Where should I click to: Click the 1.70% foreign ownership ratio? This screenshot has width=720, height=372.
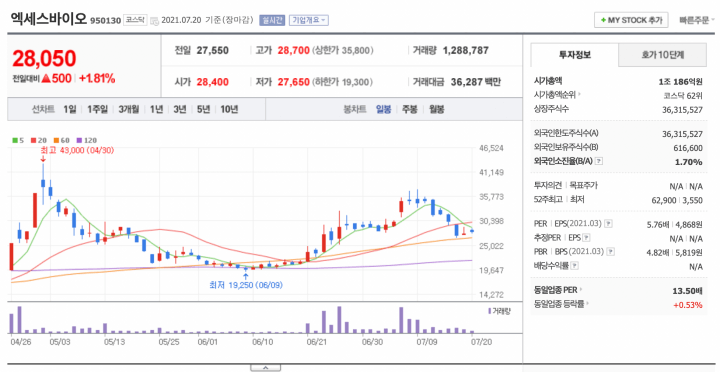[x=688, y=162]
